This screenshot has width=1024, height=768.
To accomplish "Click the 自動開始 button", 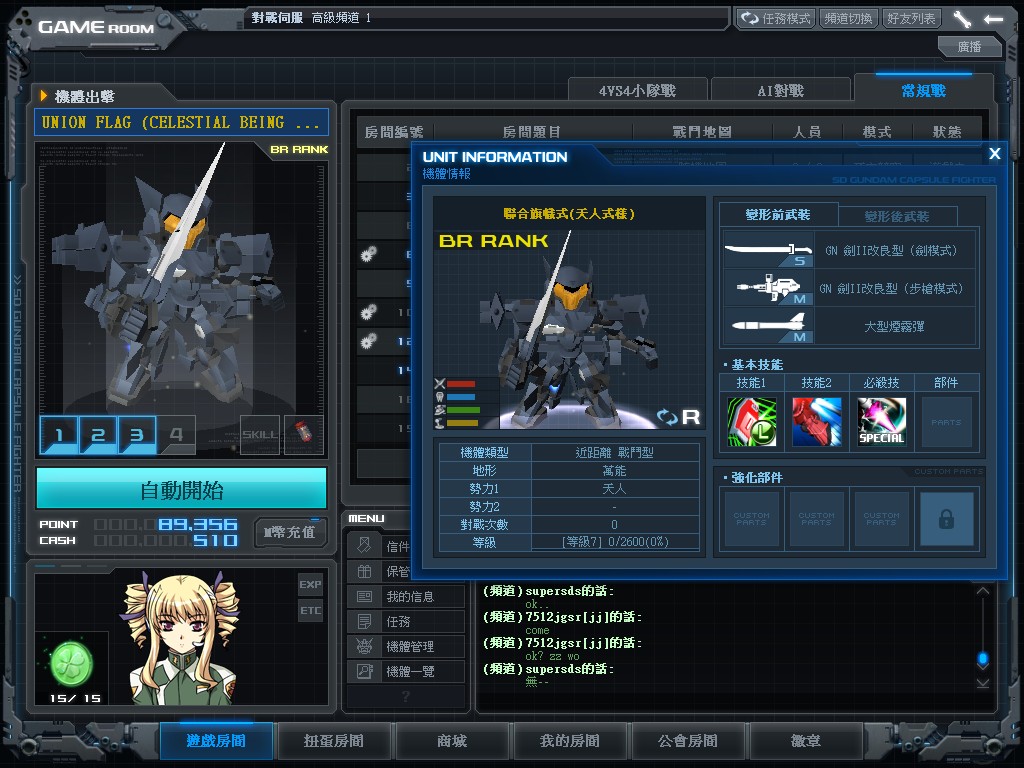I will tap(182, 488).
